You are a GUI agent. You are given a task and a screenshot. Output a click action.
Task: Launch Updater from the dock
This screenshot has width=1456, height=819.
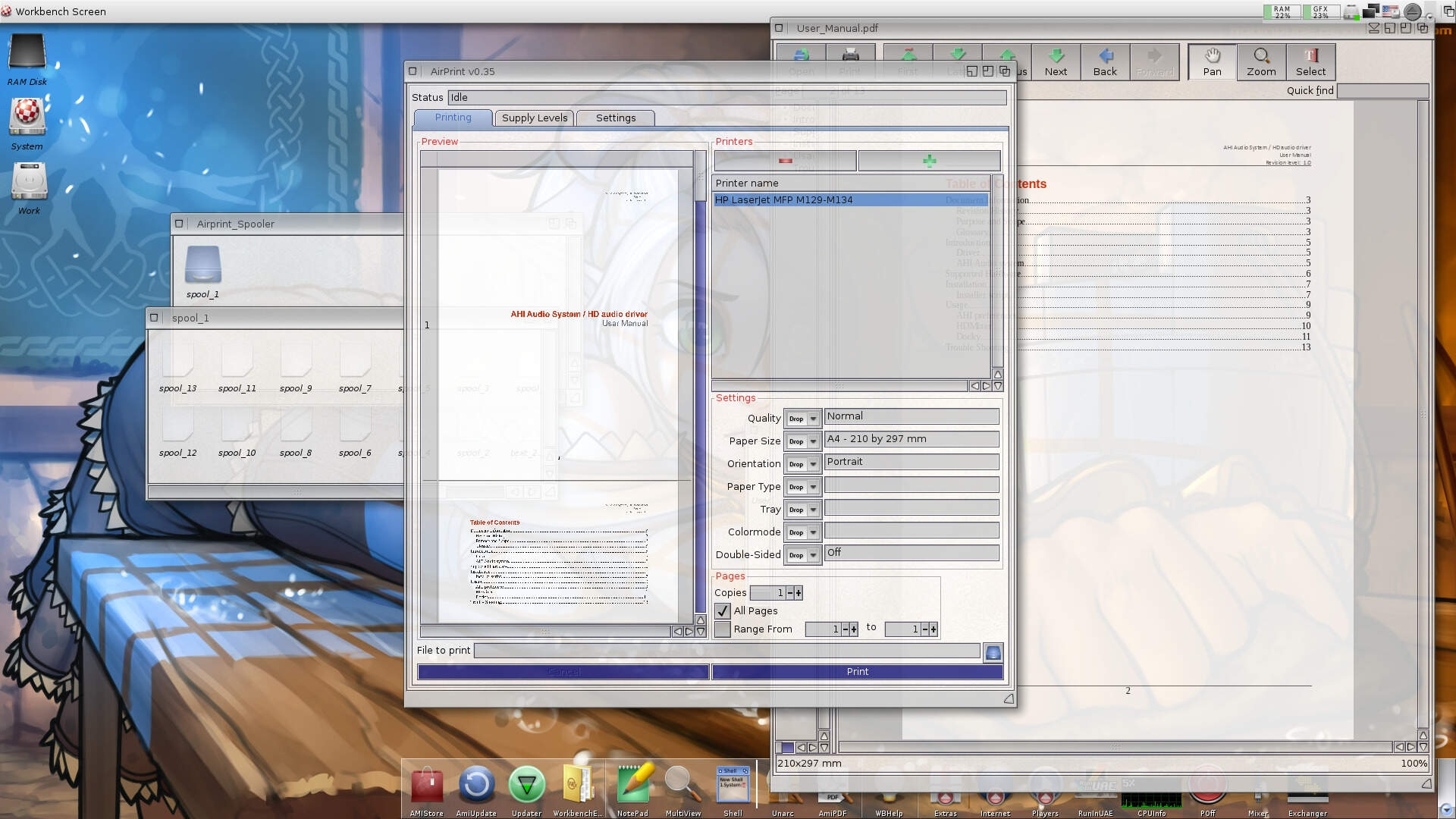tap(526, 785)
